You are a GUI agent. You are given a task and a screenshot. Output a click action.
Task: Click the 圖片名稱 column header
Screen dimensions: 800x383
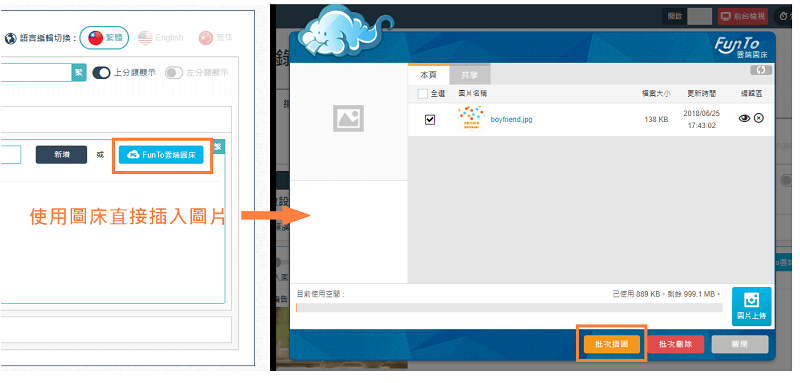tap(473, 94)
